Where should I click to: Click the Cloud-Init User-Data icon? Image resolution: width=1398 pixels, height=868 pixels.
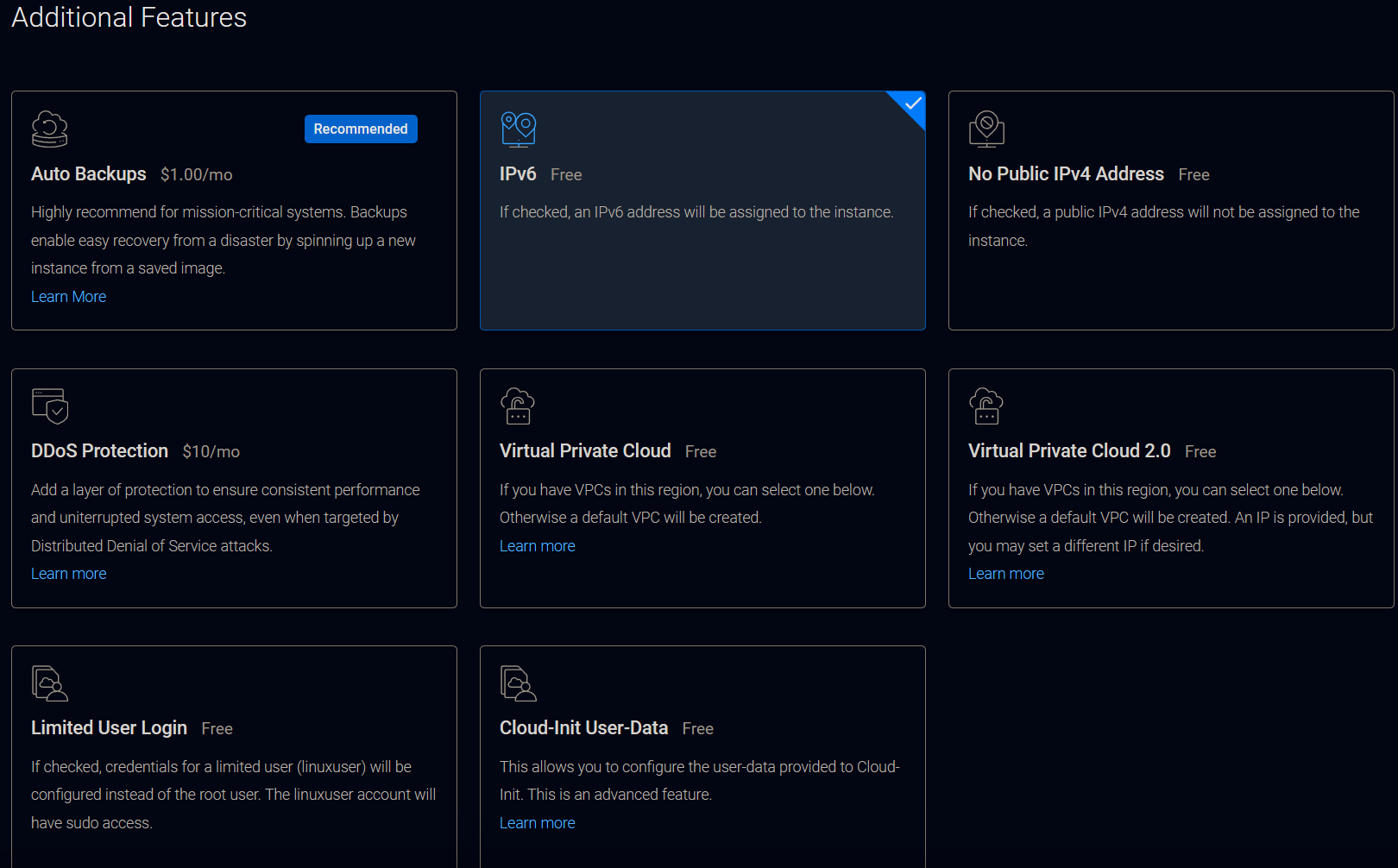518,683
